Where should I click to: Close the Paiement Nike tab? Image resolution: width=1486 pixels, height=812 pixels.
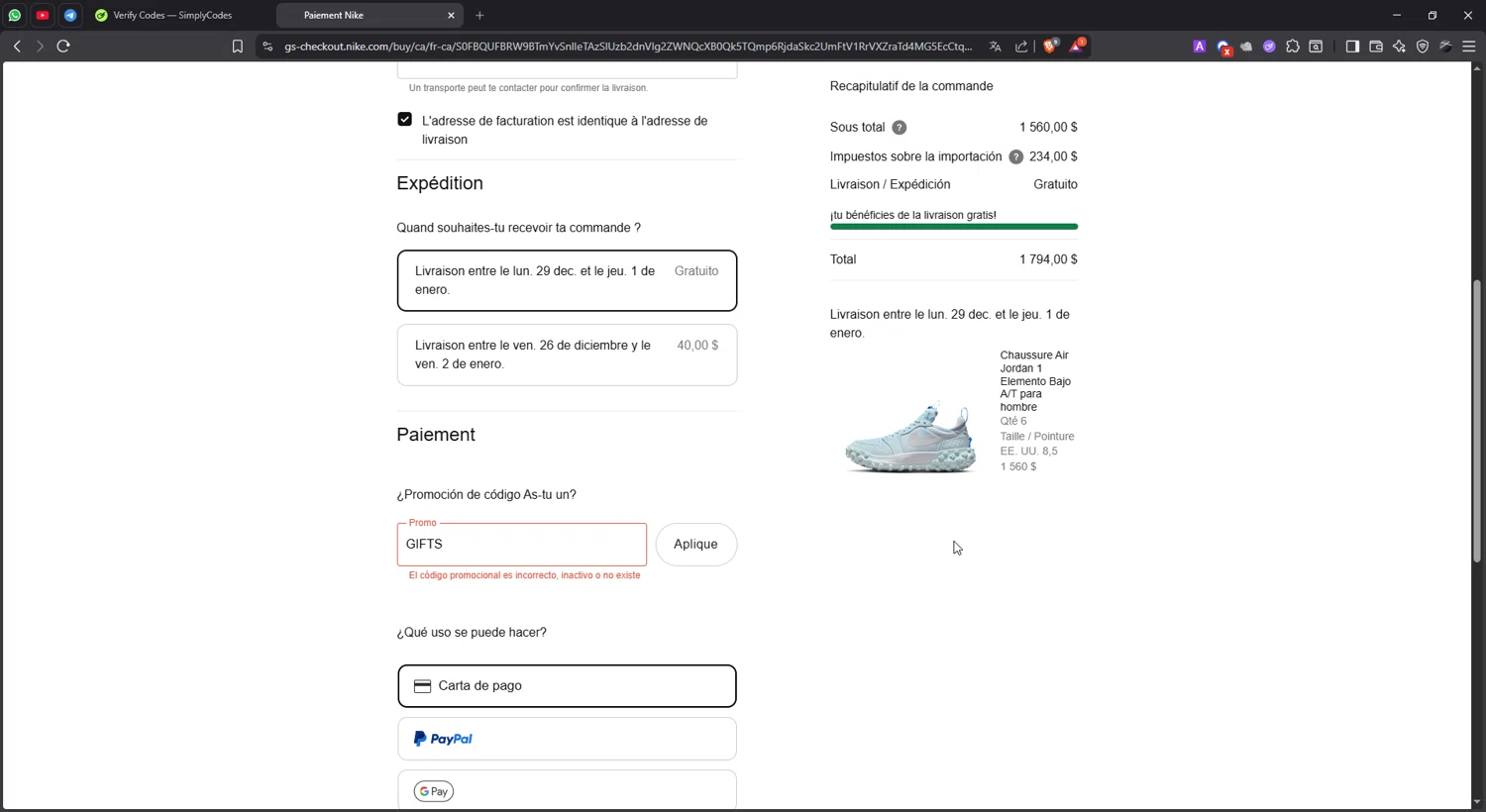(451, 15)
